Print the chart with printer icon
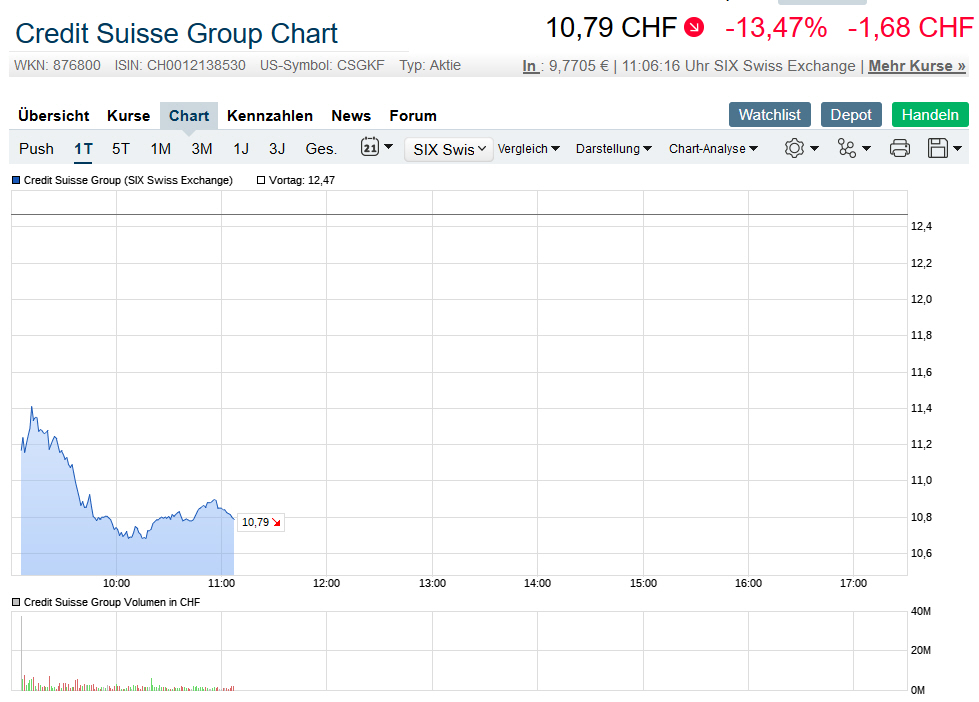979x702 pixels. 900,148
